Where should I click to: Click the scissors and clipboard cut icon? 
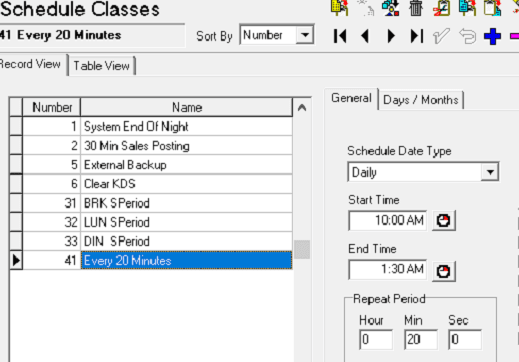pos(442,8)
